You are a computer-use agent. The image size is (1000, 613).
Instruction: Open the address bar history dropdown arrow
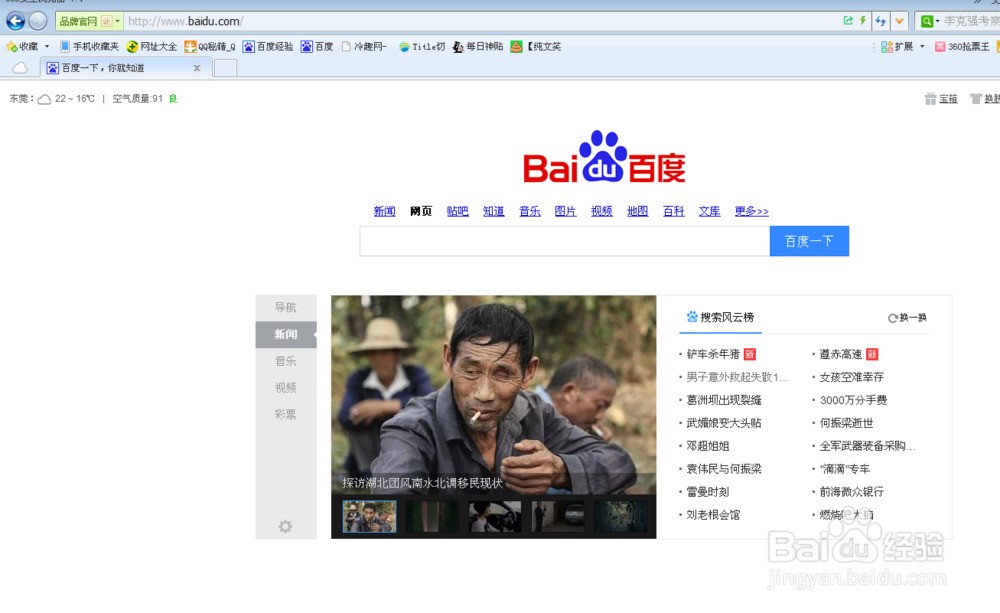pos(899,21)
